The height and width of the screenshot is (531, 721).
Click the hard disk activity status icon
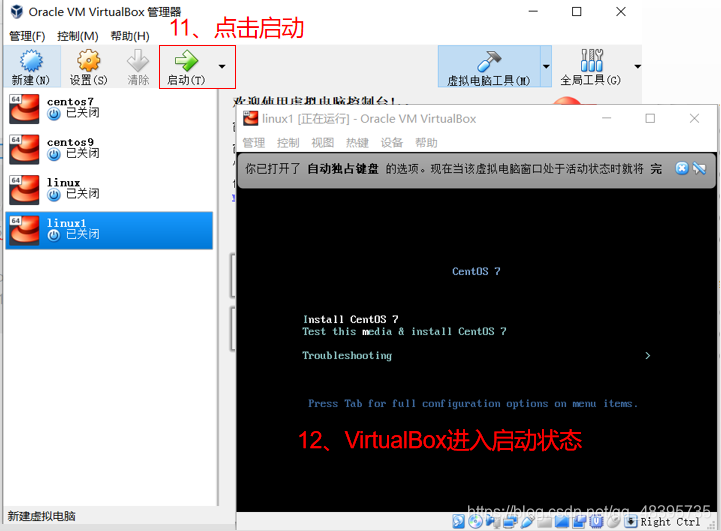pyautogui.click(x=458, y=521)
